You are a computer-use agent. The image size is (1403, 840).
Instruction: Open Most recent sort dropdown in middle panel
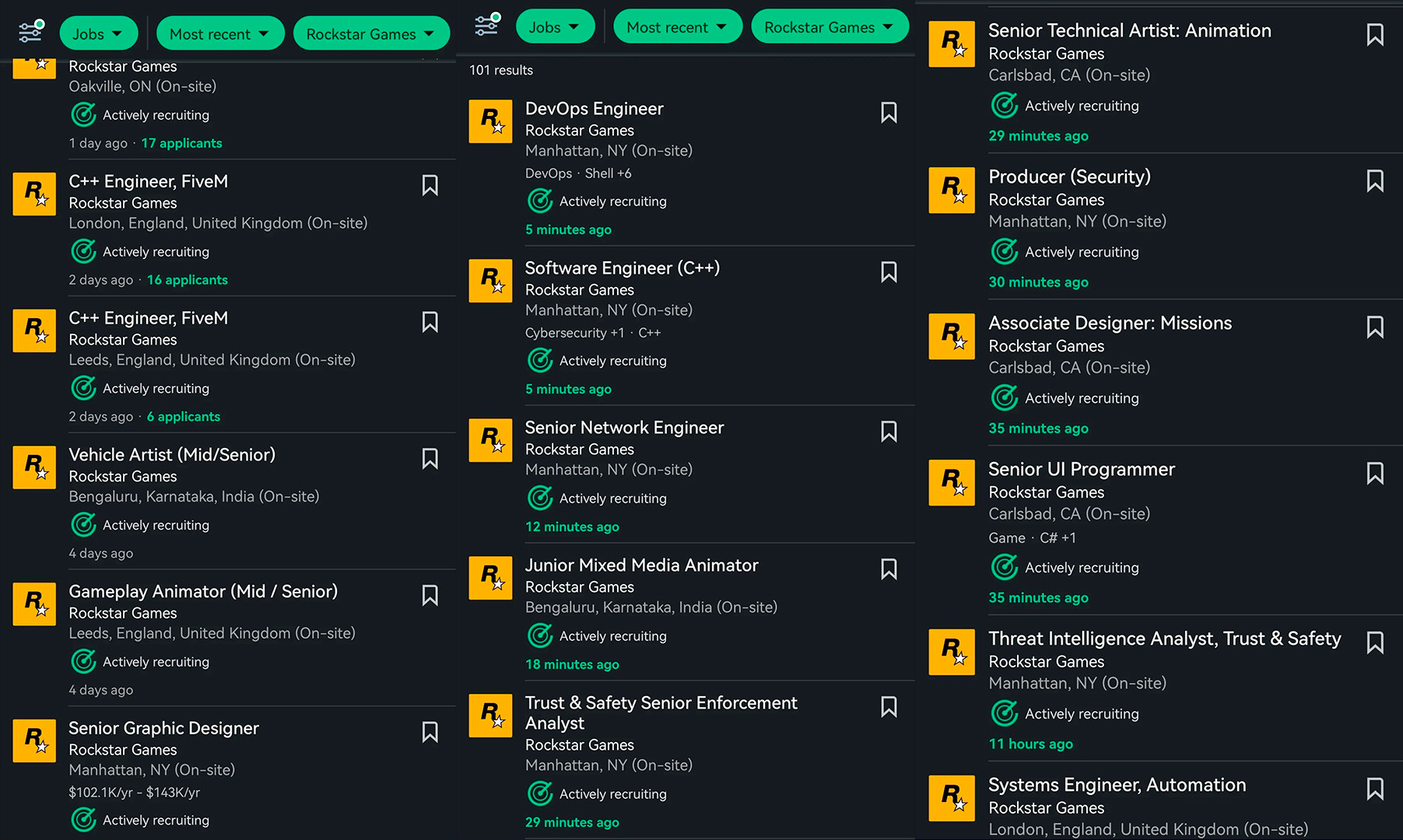pos(677,27)
